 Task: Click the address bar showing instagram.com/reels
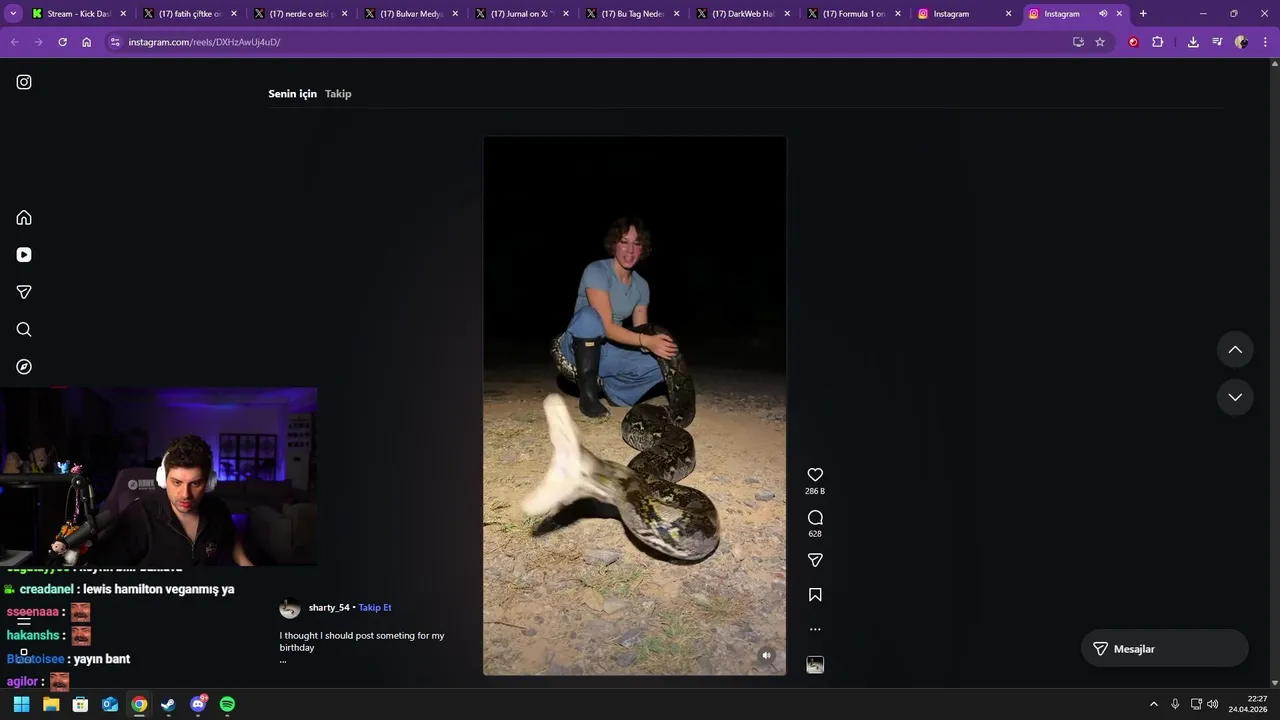590,42
